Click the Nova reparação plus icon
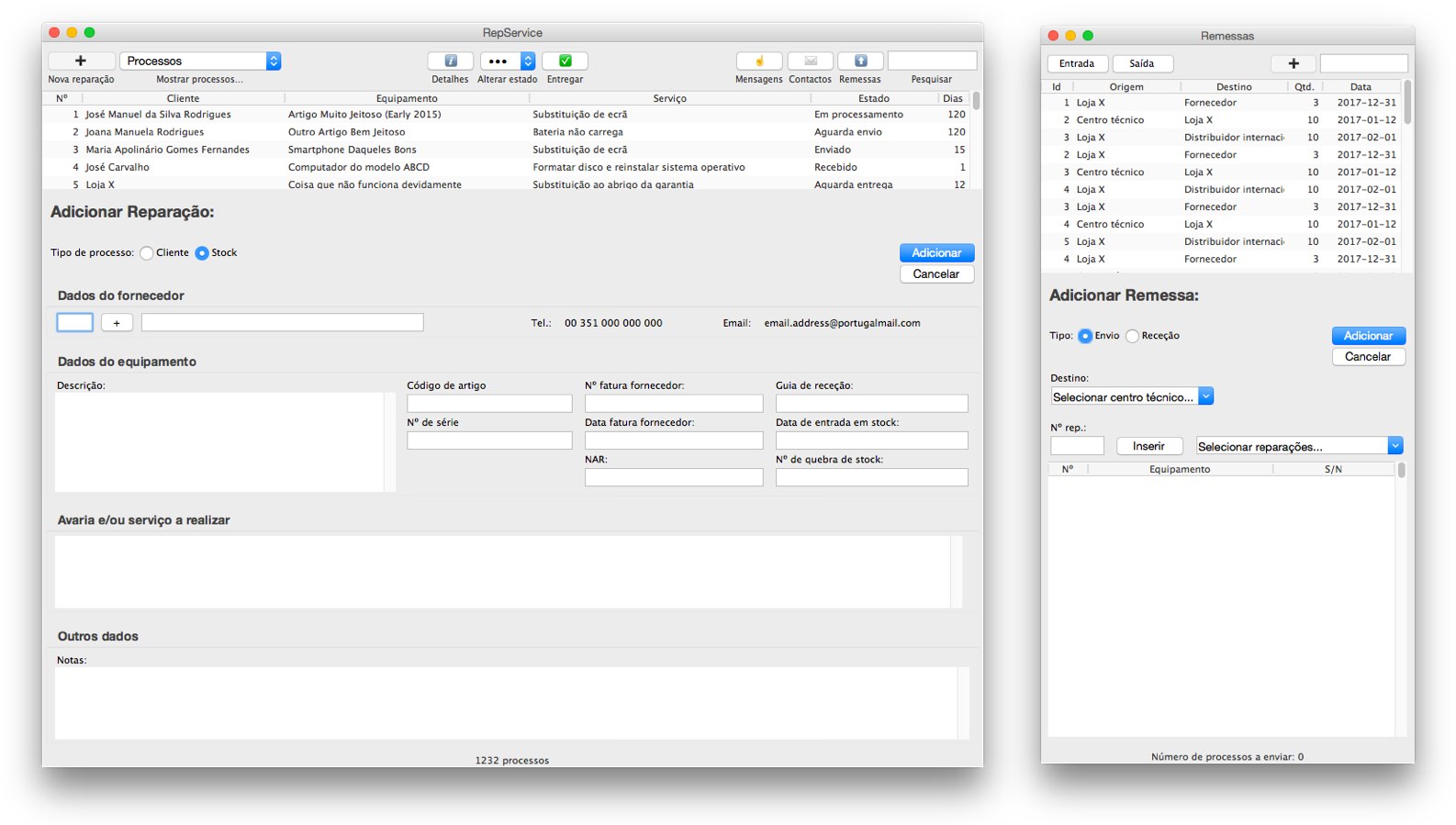The image size is (1456, 825). pos(81,61)
